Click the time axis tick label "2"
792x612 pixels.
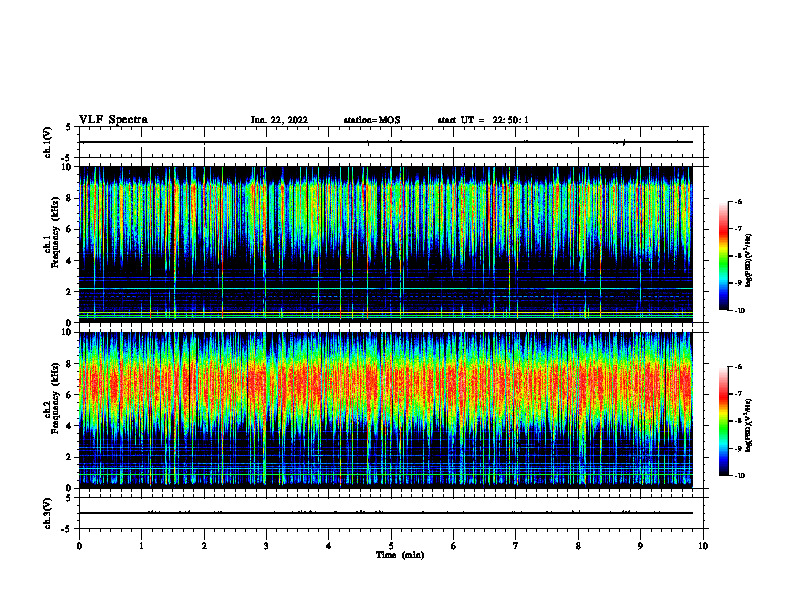click(204, 546)
